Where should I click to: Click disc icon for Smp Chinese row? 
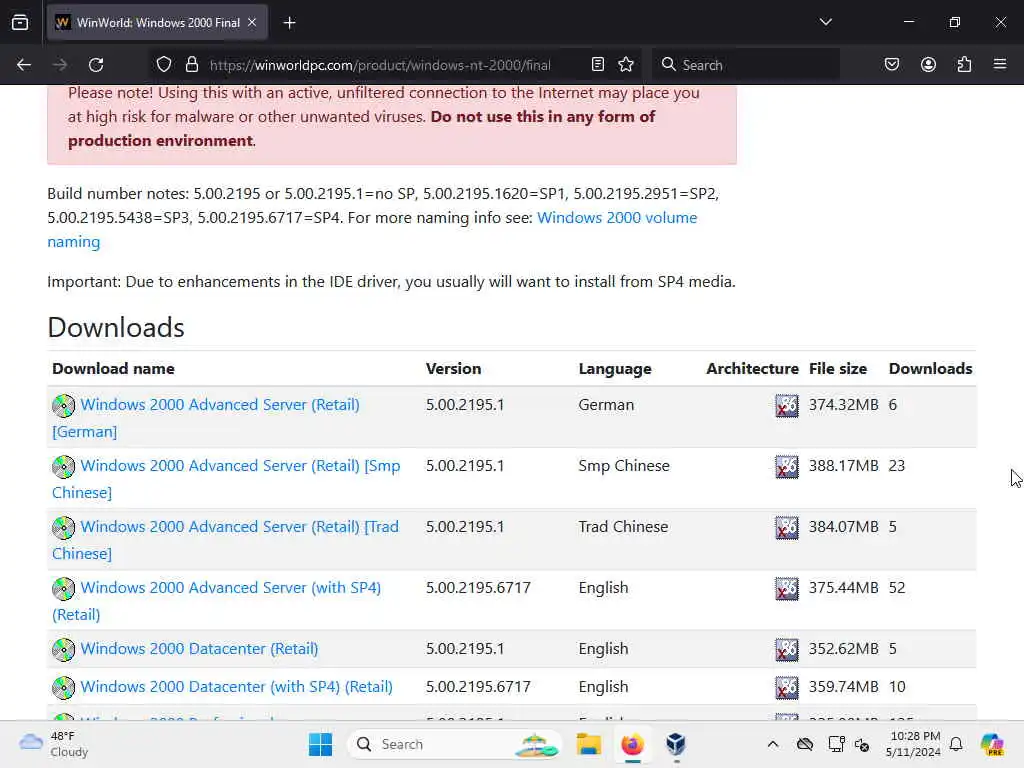point(63,466)
